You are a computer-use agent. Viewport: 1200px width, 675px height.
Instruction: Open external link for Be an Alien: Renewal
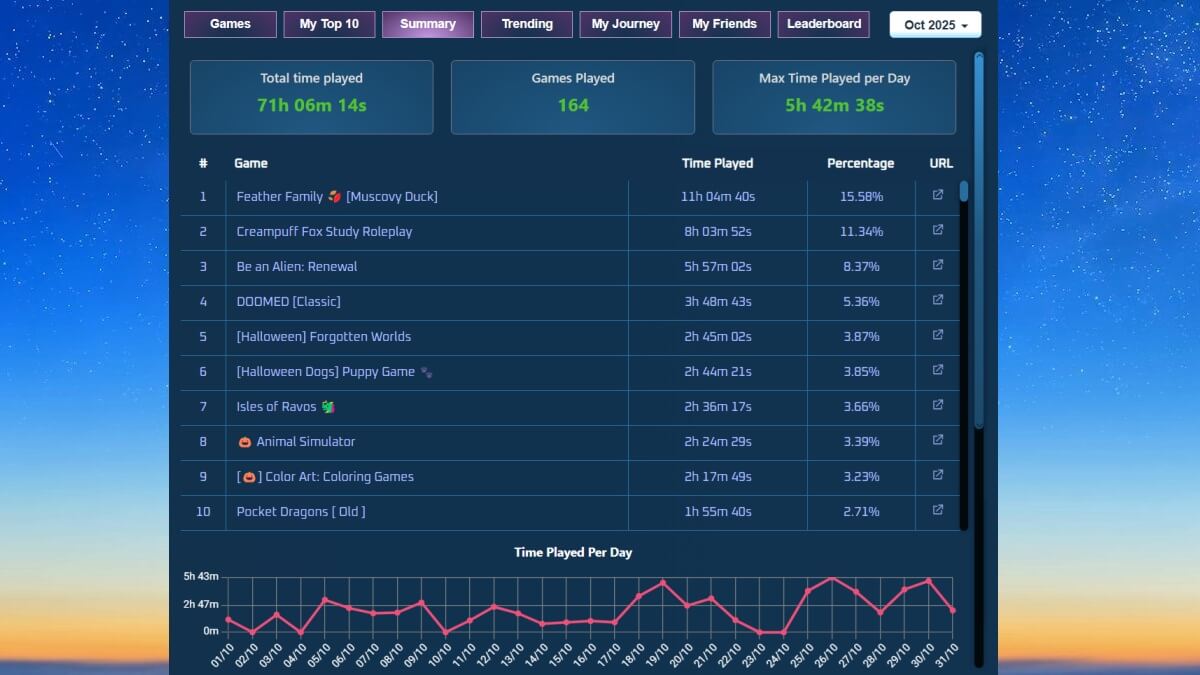937,266
